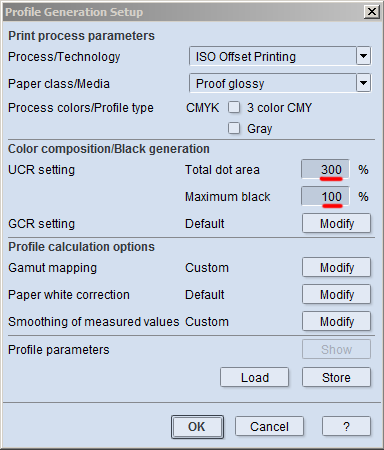Modify the GCR setting
The height and width of the screenshot is (450, 384).
pyautogui.click(x=336, y=223)
